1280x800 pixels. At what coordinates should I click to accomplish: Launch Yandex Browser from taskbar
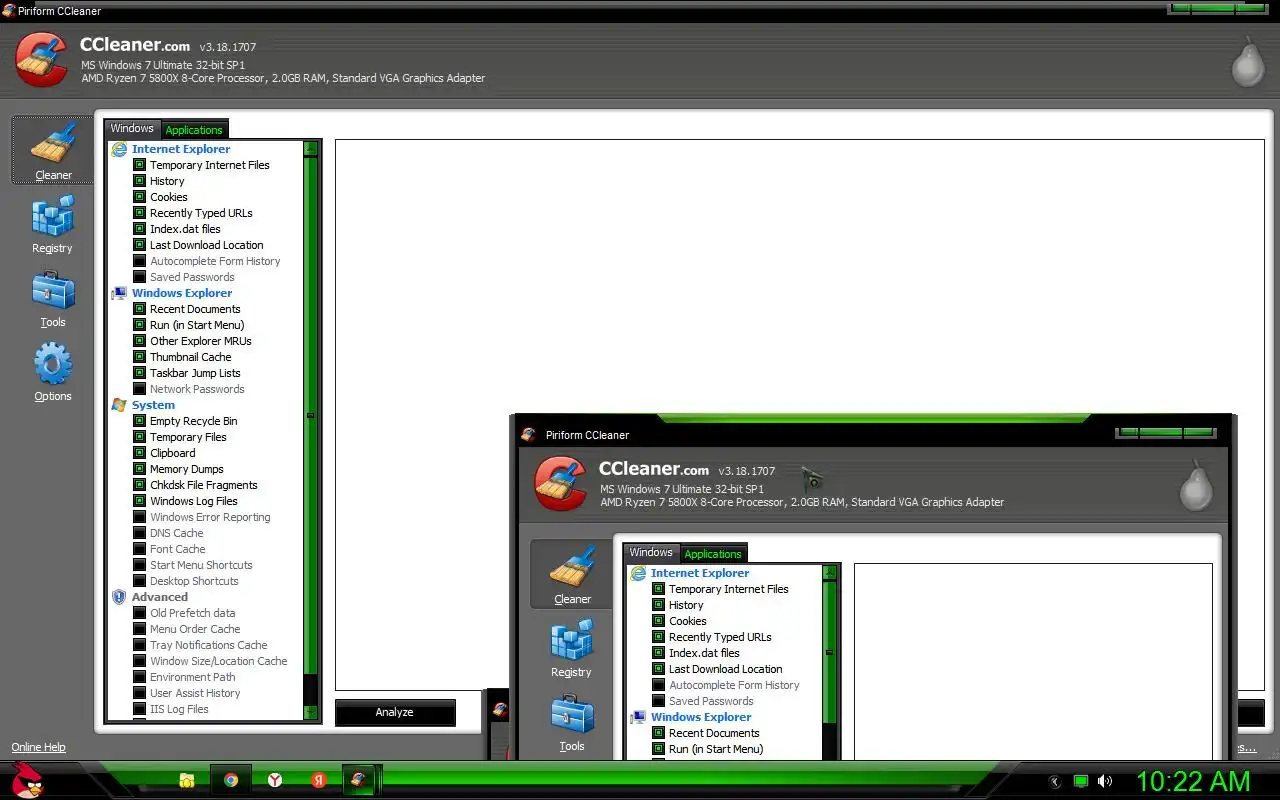274,780
